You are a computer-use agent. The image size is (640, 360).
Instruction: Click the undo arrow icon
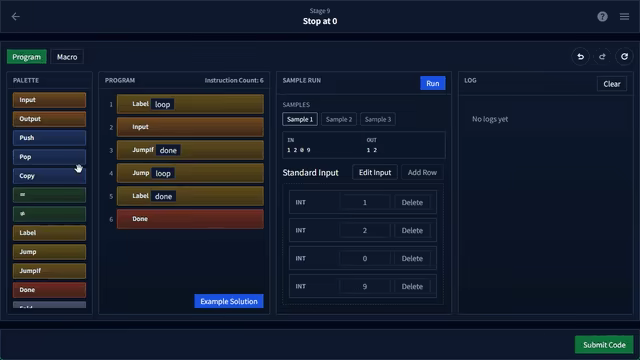[580, 57]
